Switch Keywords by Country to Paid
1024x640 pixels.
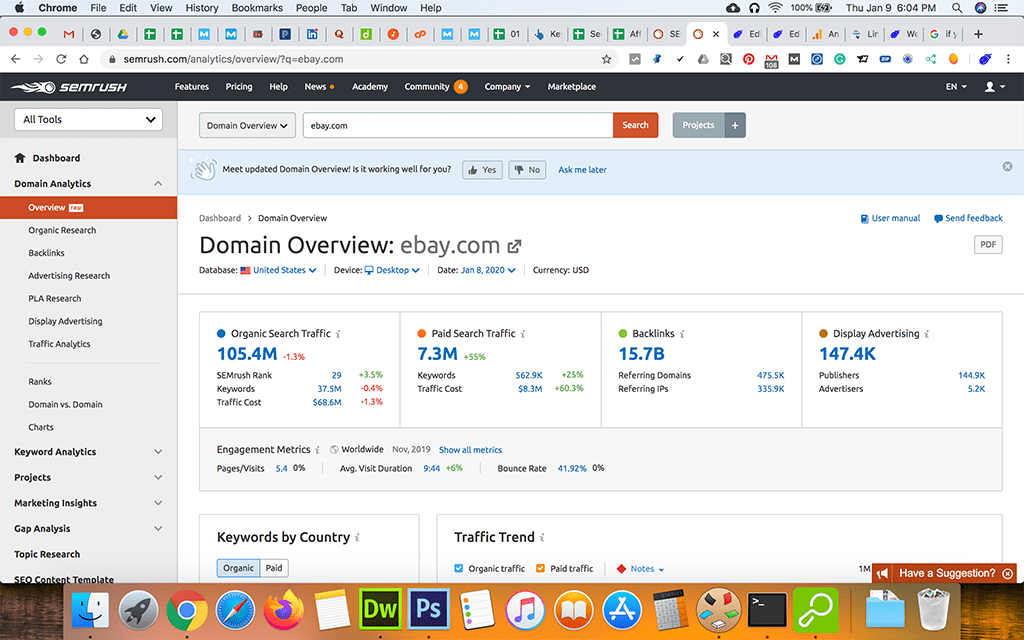click(274, 568)
